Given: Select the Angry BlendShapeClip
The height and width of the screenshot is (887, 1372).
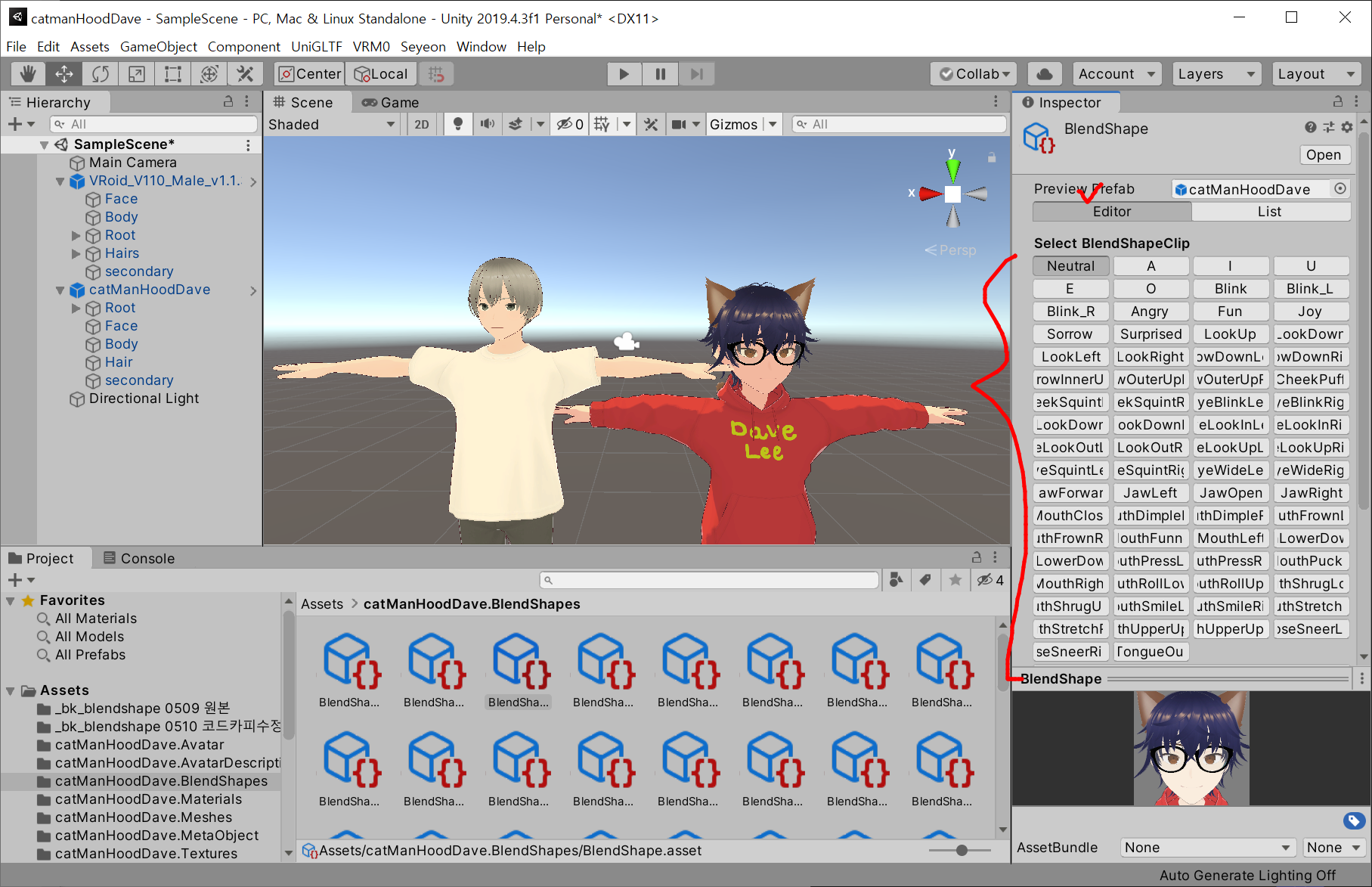Looking at the screenshot, I should click(1151, 312).
